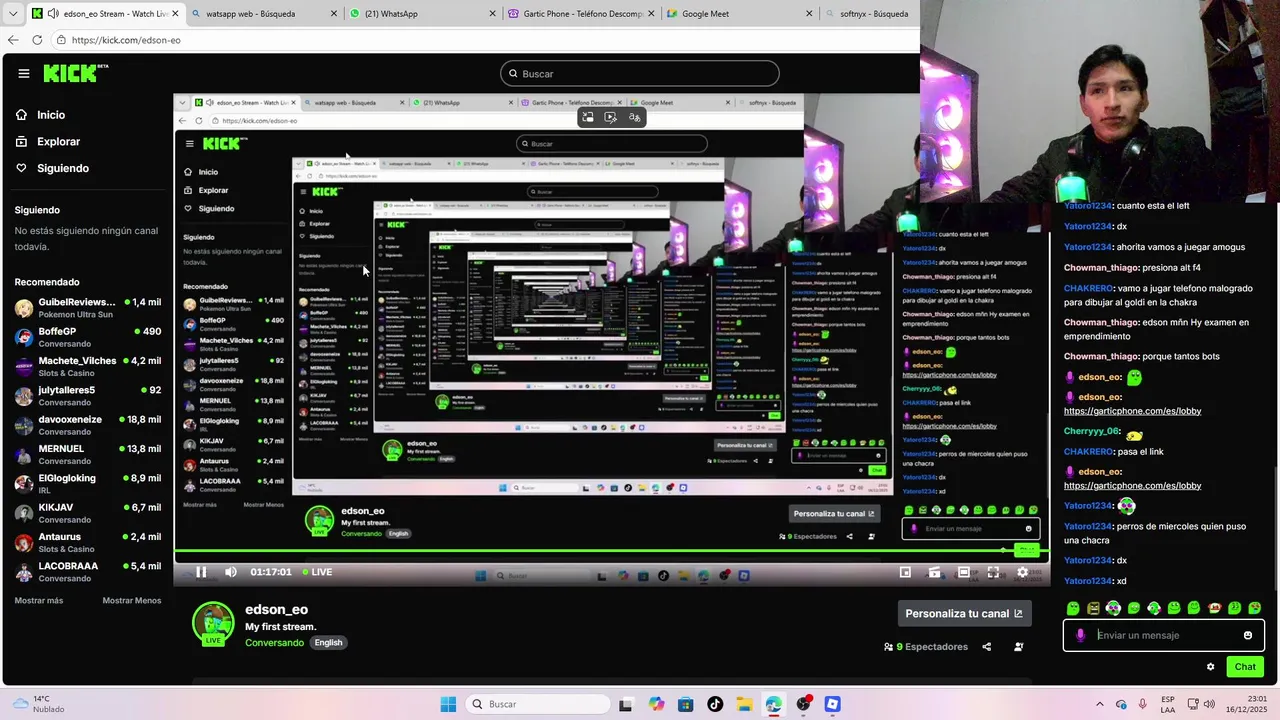Open GuibelReviews recommended channel
Viewport: 1280px width, 720px height.
[x=88, y=308]
